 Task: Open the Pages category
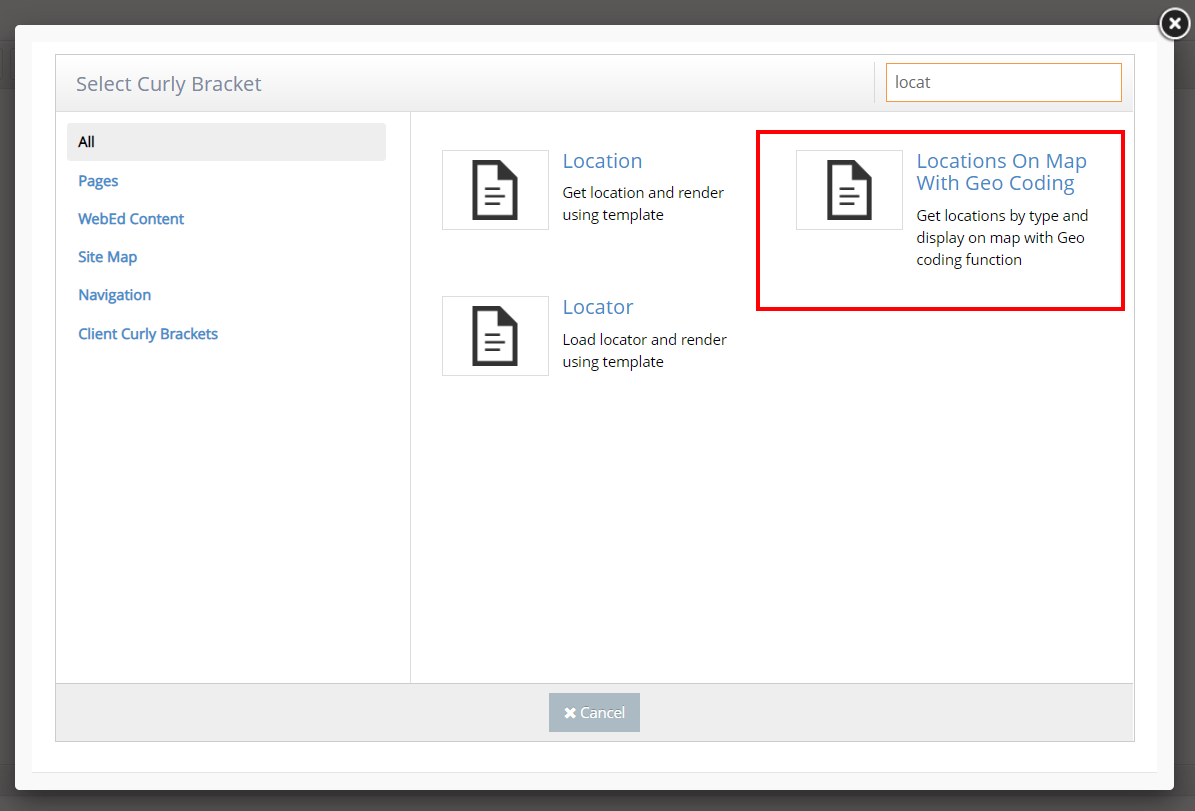pos(98,181)
